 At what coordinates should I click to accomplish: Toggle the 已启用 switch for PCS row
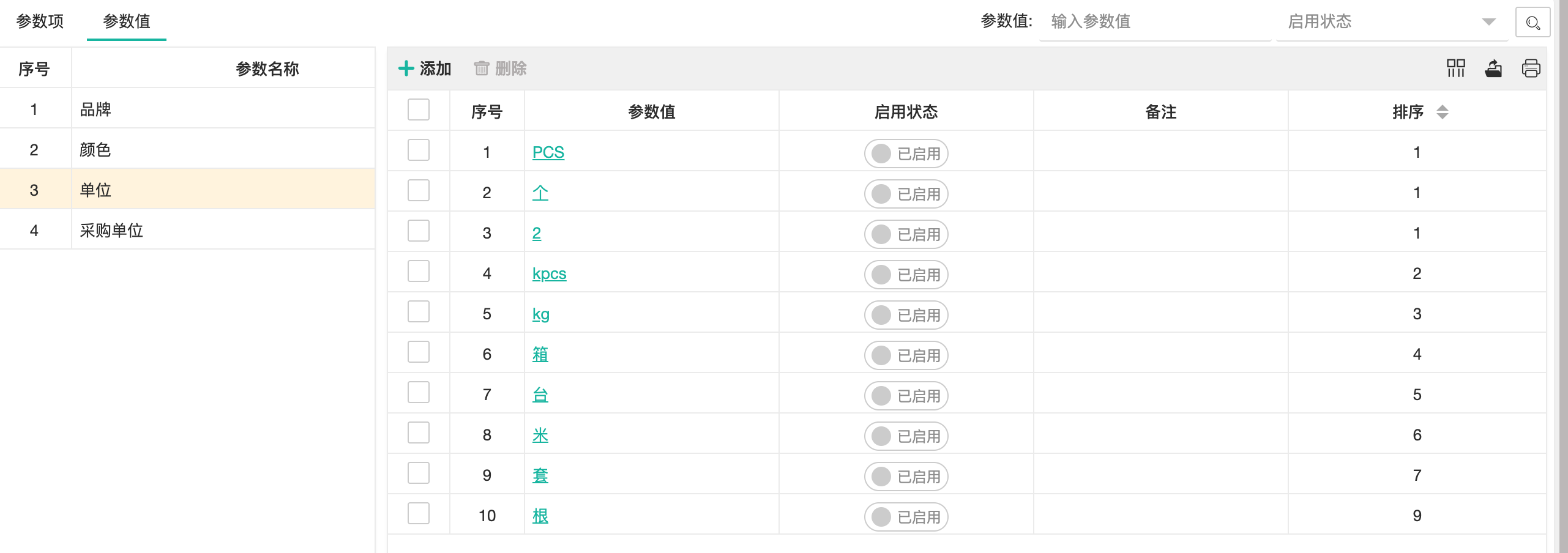pos(906,154)
